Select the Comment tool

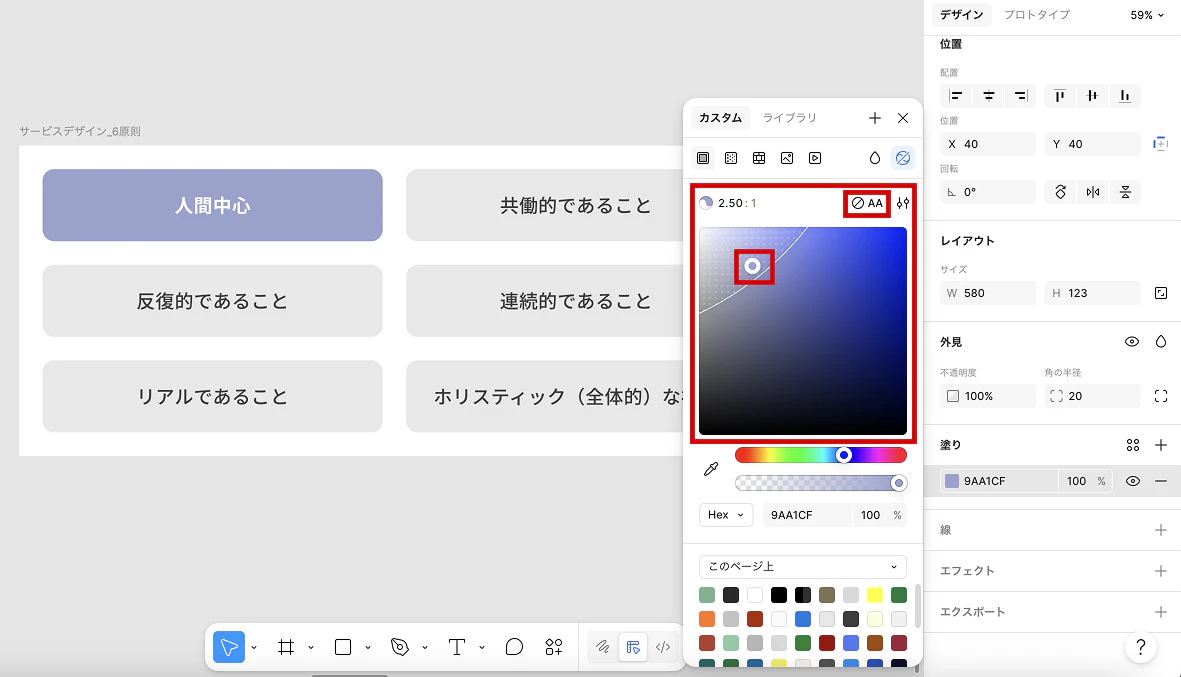pyautogui.click(x=514, y=647)
